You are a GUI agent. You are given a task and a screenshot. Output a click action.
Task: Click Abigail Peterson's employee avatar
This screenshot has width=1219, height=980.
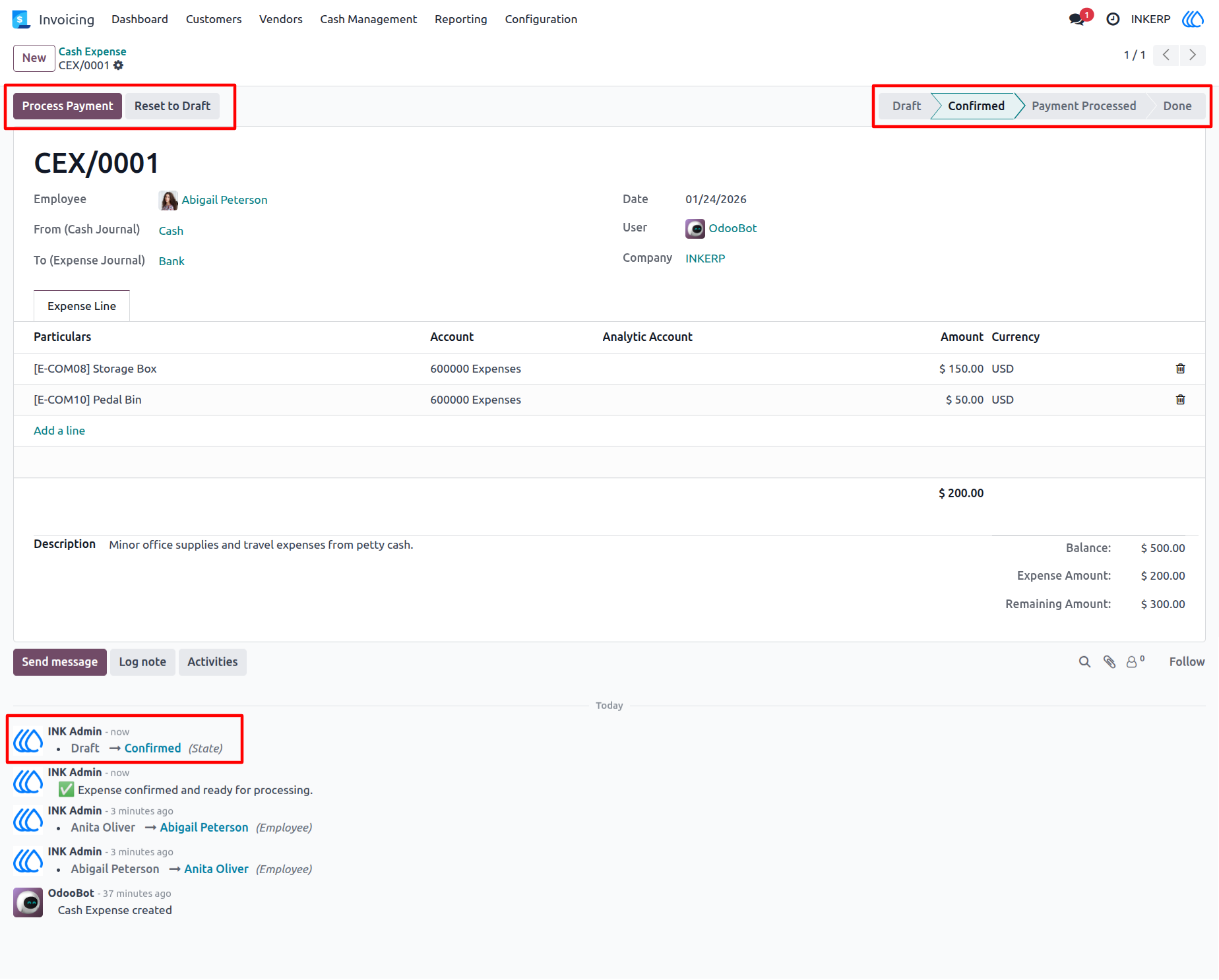click(x=168, y=200)
